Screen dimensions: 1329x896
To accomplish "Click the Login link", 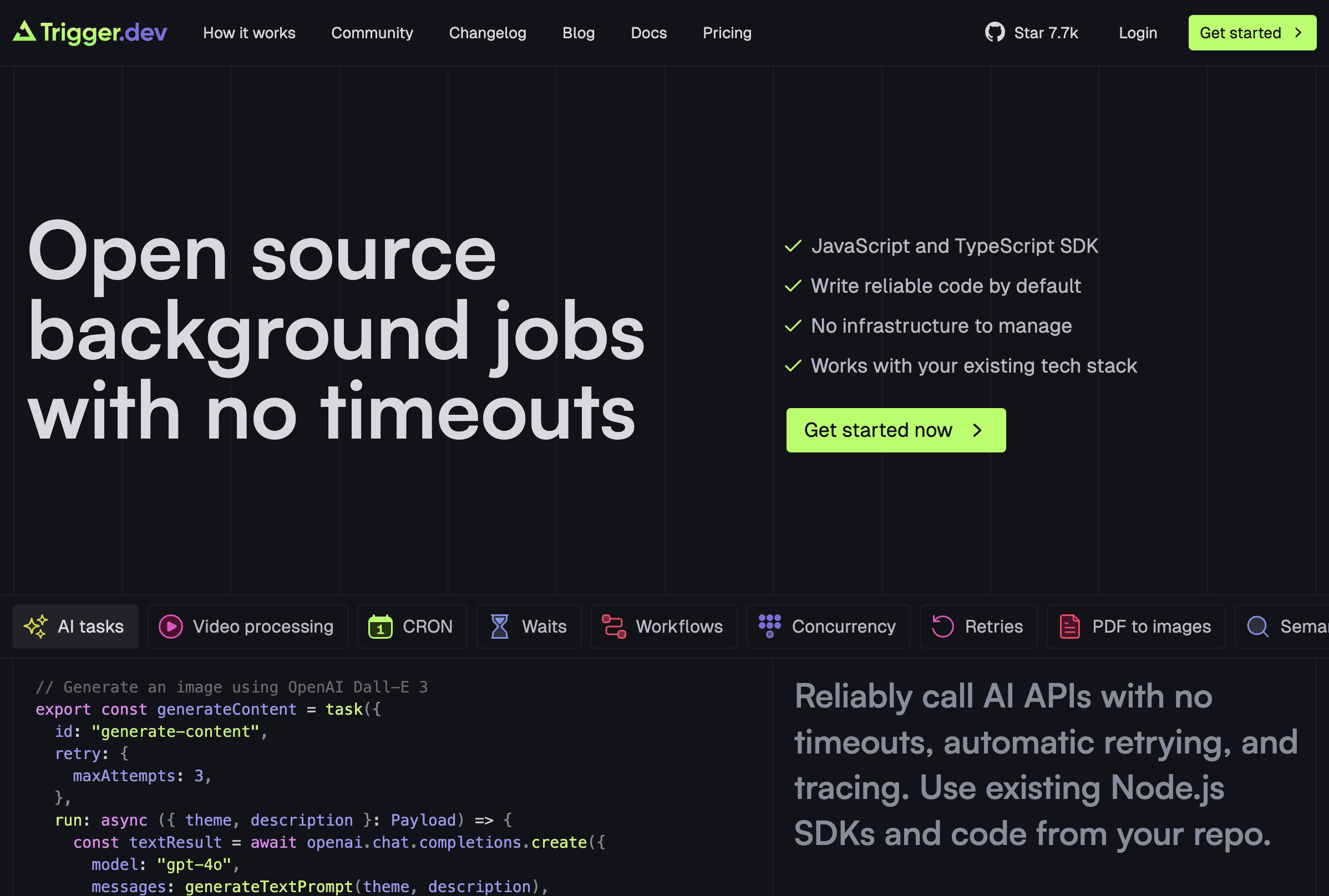I will coord(1138,33).
